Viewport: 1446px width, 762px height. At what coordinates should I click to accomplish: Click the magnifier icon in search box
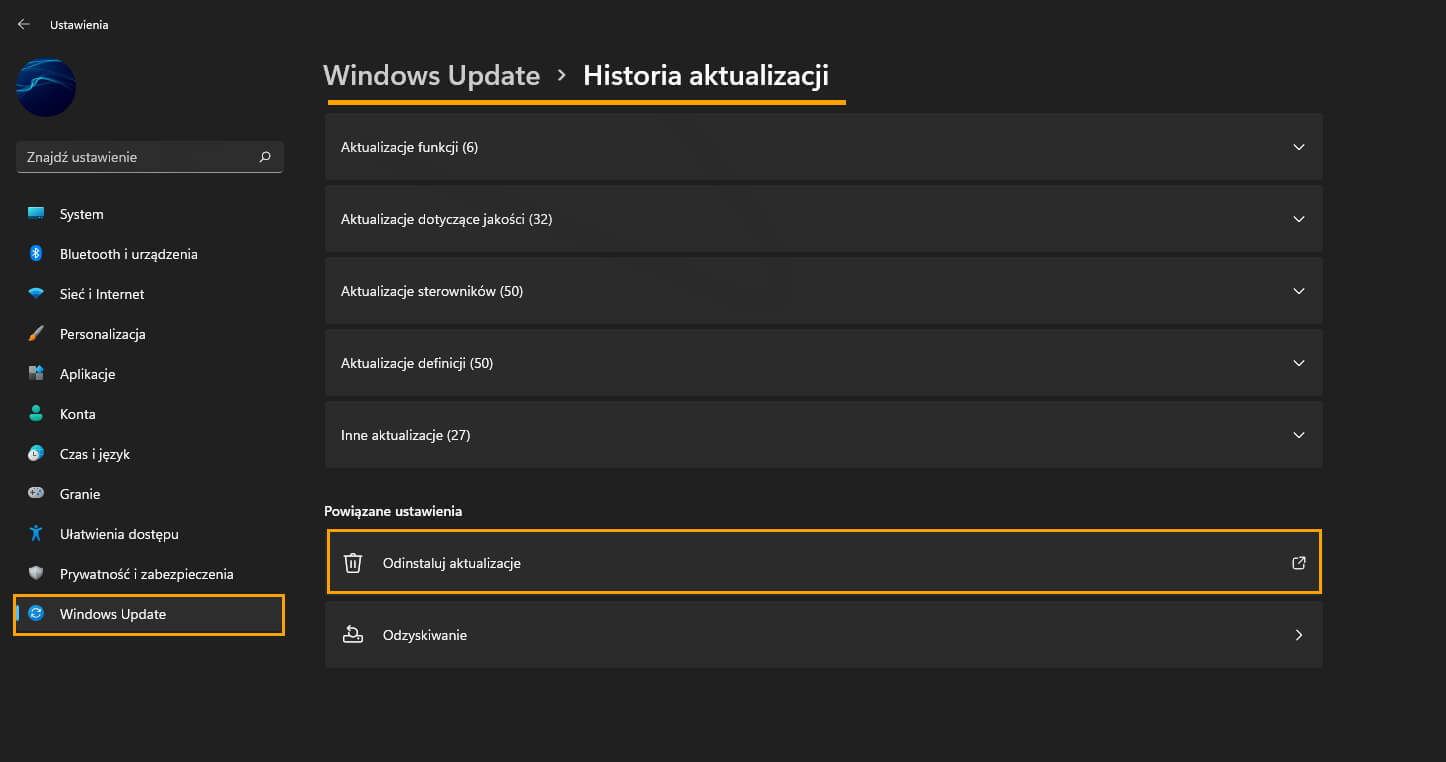click(265, 157)
